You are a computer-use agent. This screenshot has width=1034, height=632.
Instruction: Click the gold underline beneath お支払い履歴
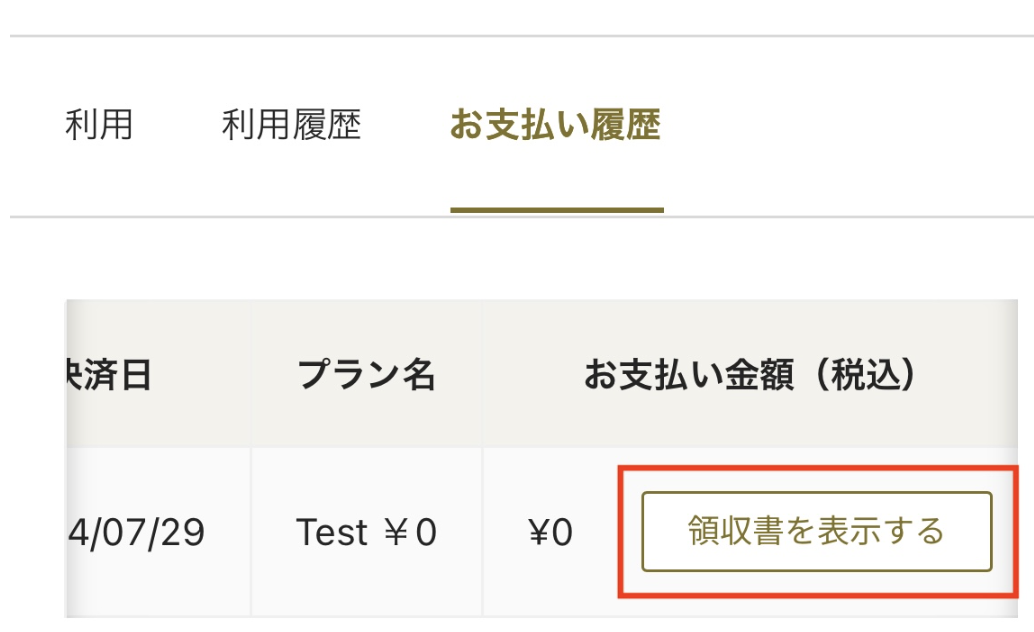pyautogui.click(x=556, y=210)
